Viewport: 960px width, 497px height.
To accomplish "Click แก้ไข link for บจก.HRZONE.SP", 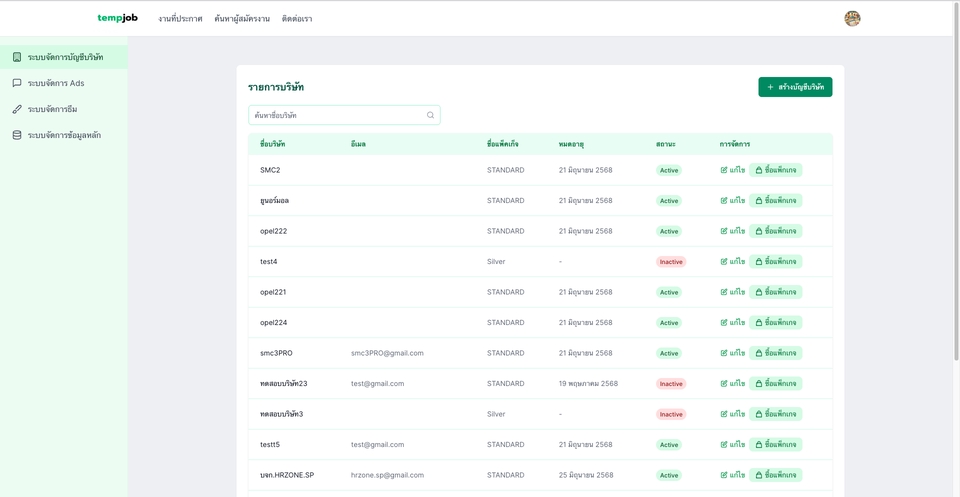I will [x=733, y=475].
